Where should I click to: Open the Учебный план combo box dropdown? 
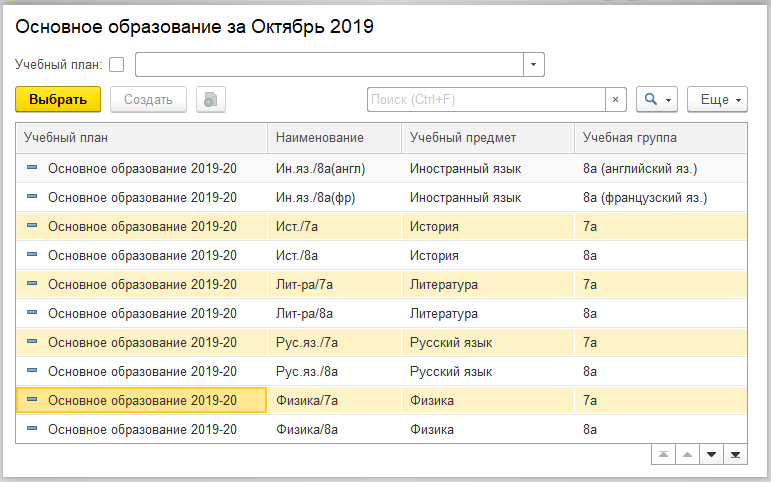point(534,65)
